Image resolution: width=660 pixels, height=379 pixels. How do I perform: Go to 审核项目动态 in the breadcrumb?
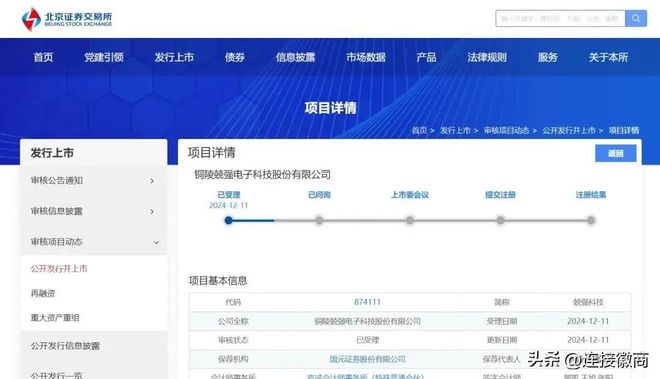pos(506,131)
